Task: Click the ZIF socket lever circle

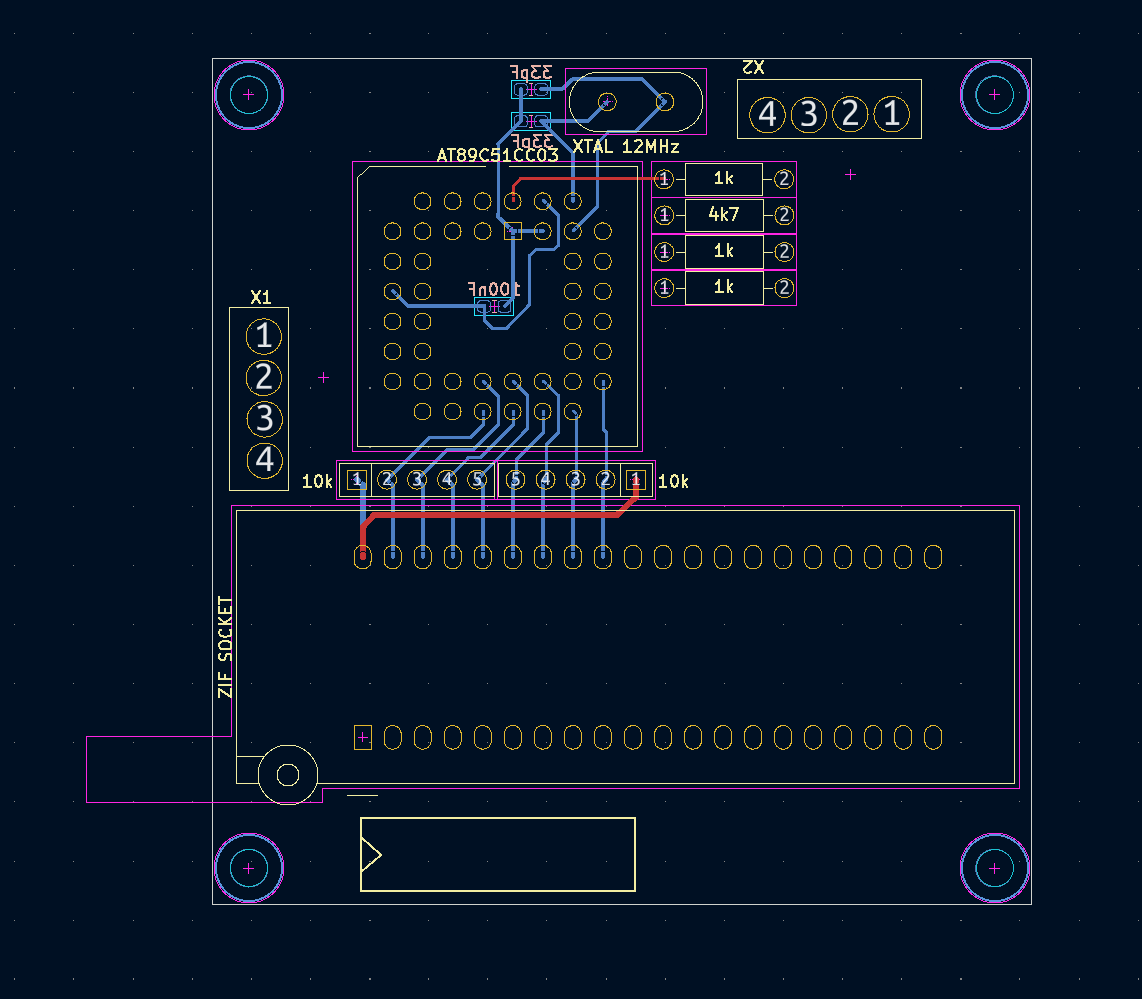Action: [288, 775]
